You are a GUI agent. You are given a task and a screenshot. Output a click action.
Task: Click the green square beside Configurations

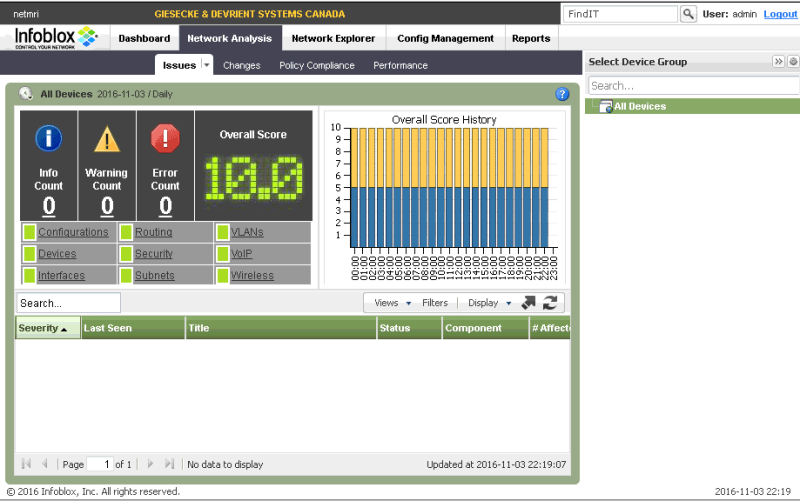(30, 232)
